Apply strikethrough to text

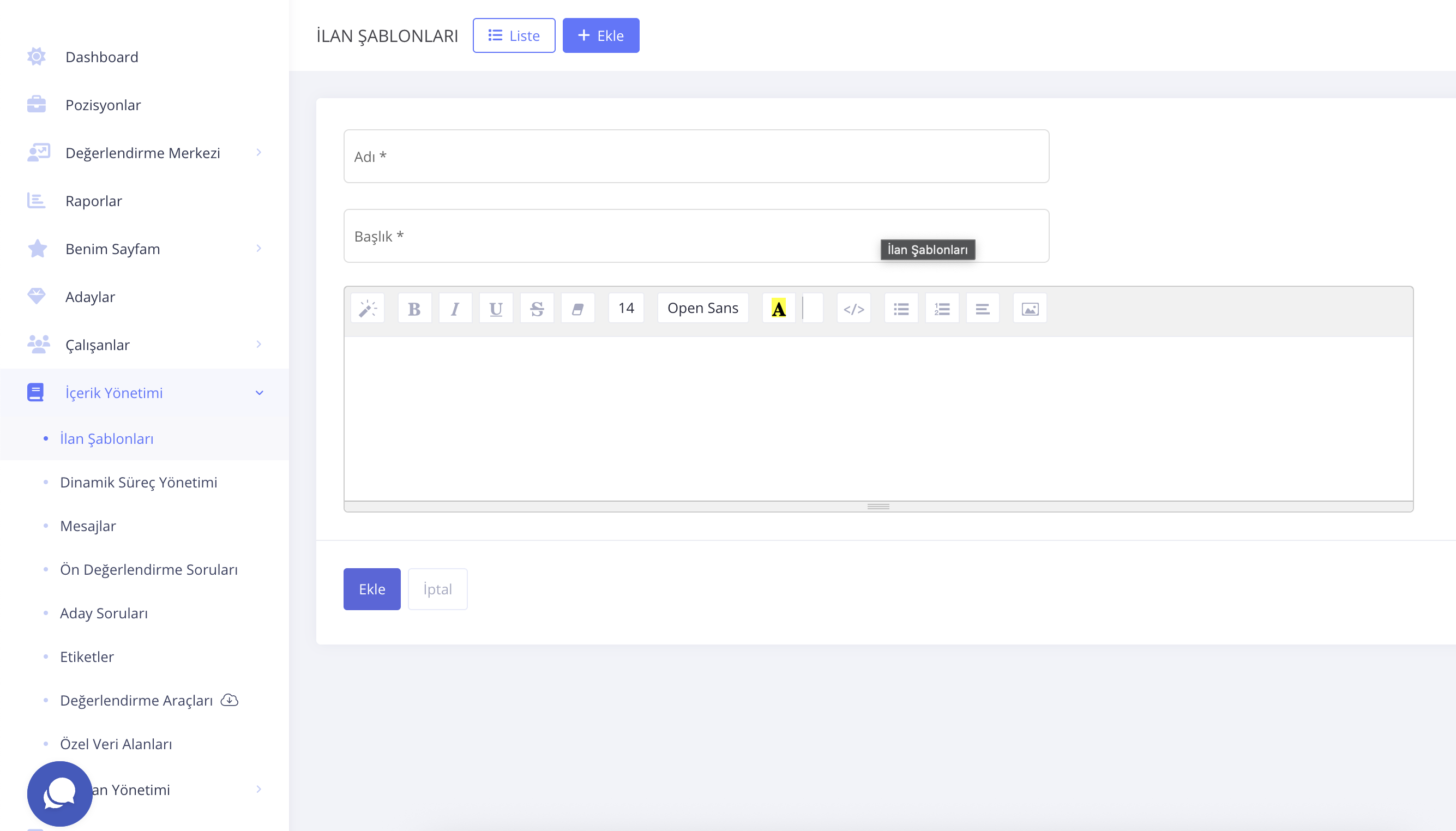537,309
